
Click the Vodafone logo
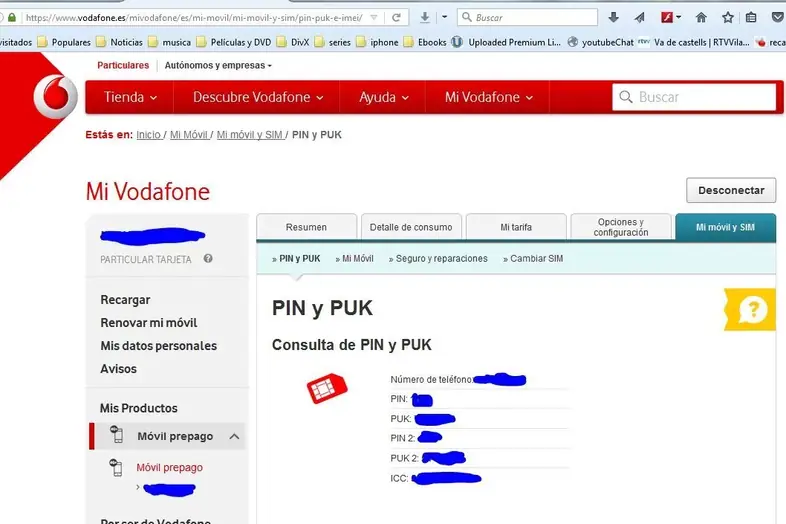(x=55, y=96)
